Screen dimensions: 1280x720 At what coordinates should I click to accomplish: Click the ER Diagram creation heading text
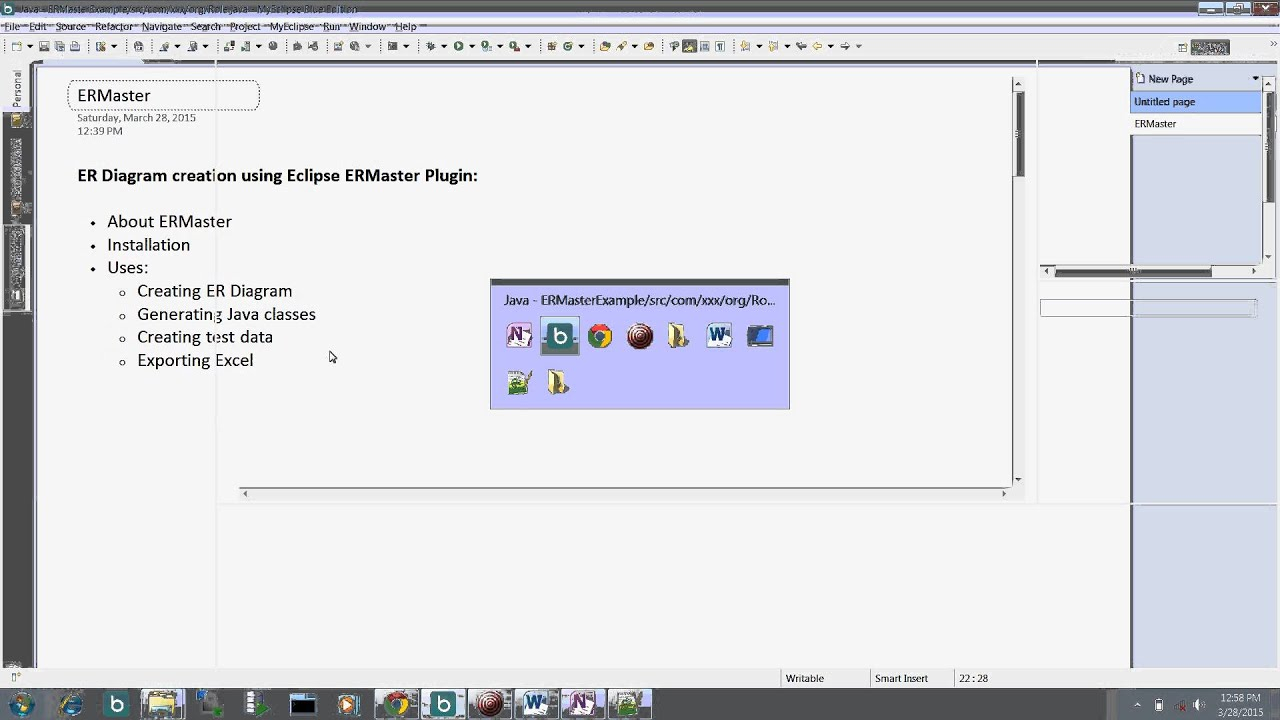click(x=277, y=175)
